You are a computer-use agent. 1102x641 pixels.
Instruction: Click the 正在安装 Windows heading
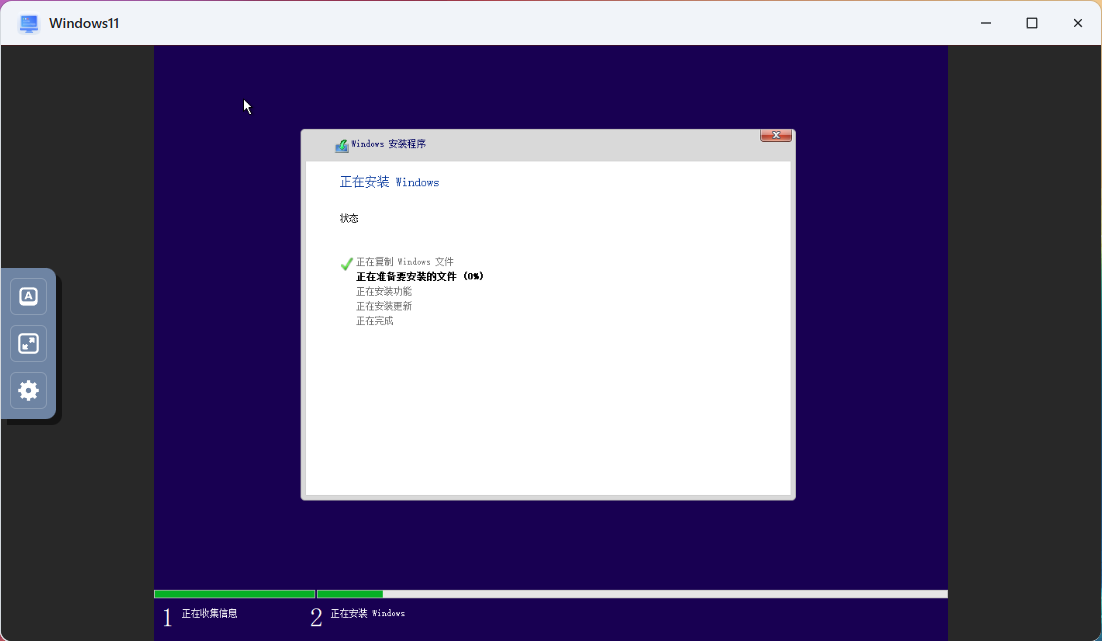(389, 182)
